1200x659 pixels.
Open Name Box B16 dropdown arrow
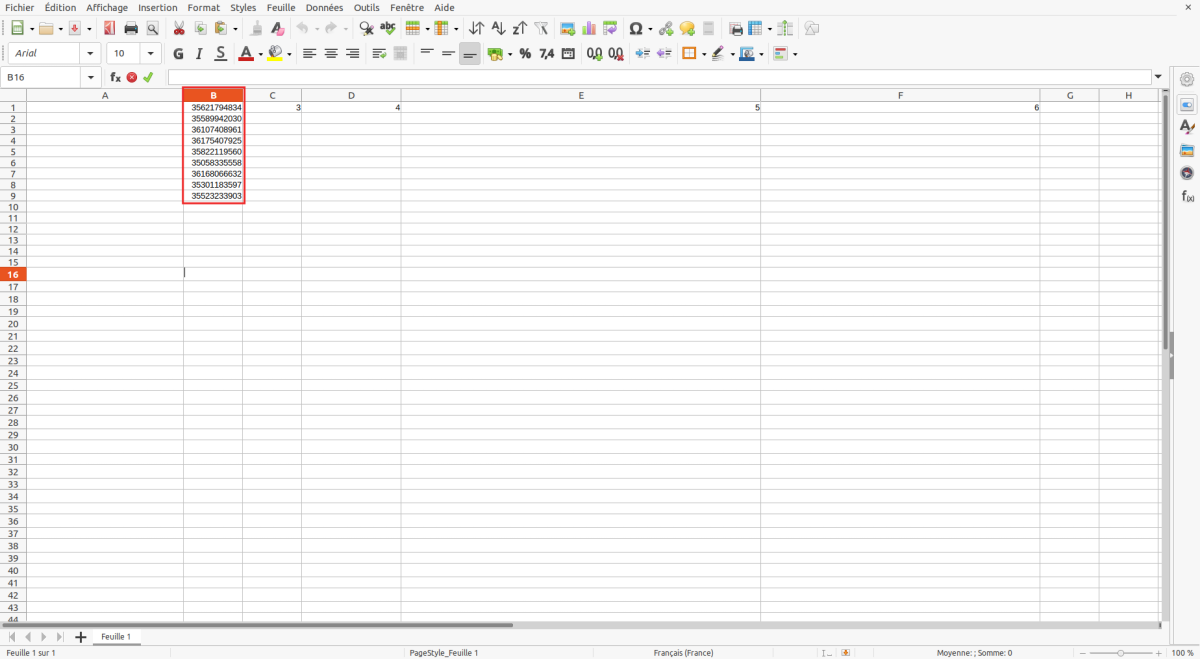click(x=91, y=77)
